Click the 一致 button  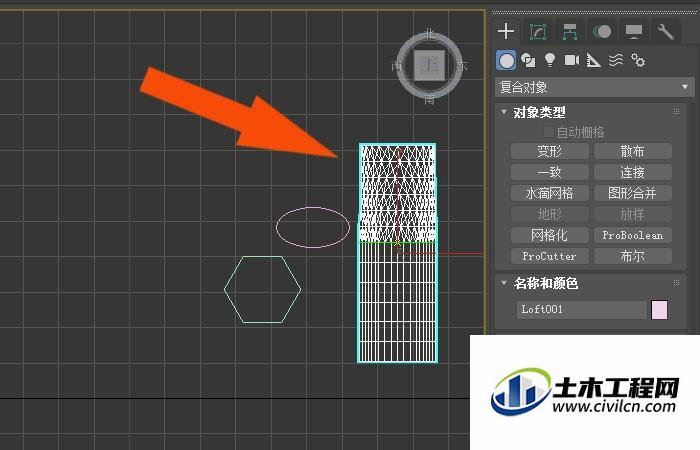click(x=550, y=172)
